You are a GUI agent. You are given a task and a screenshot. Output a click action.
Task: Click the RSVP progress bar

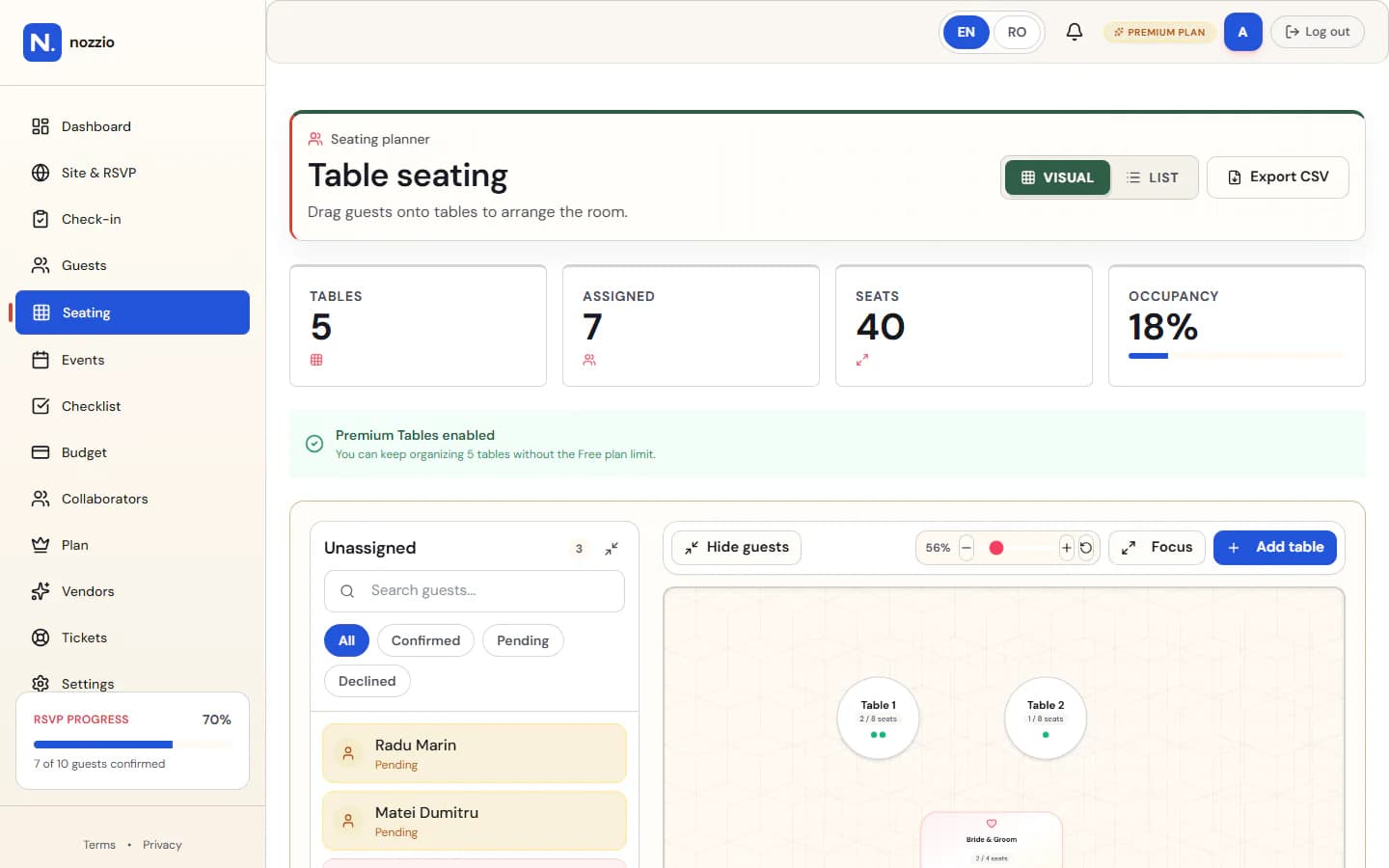click(x=133, y=745)
